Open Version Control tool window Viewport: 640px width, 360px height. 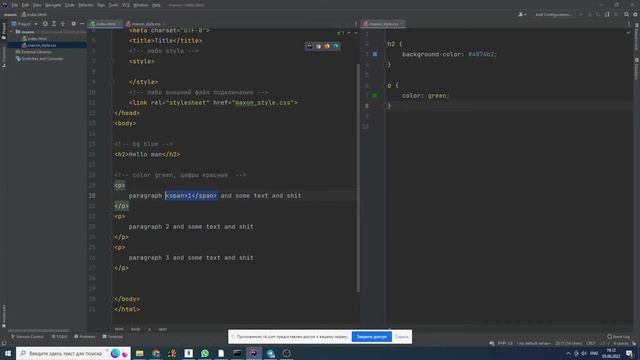(x=27, y=337)
